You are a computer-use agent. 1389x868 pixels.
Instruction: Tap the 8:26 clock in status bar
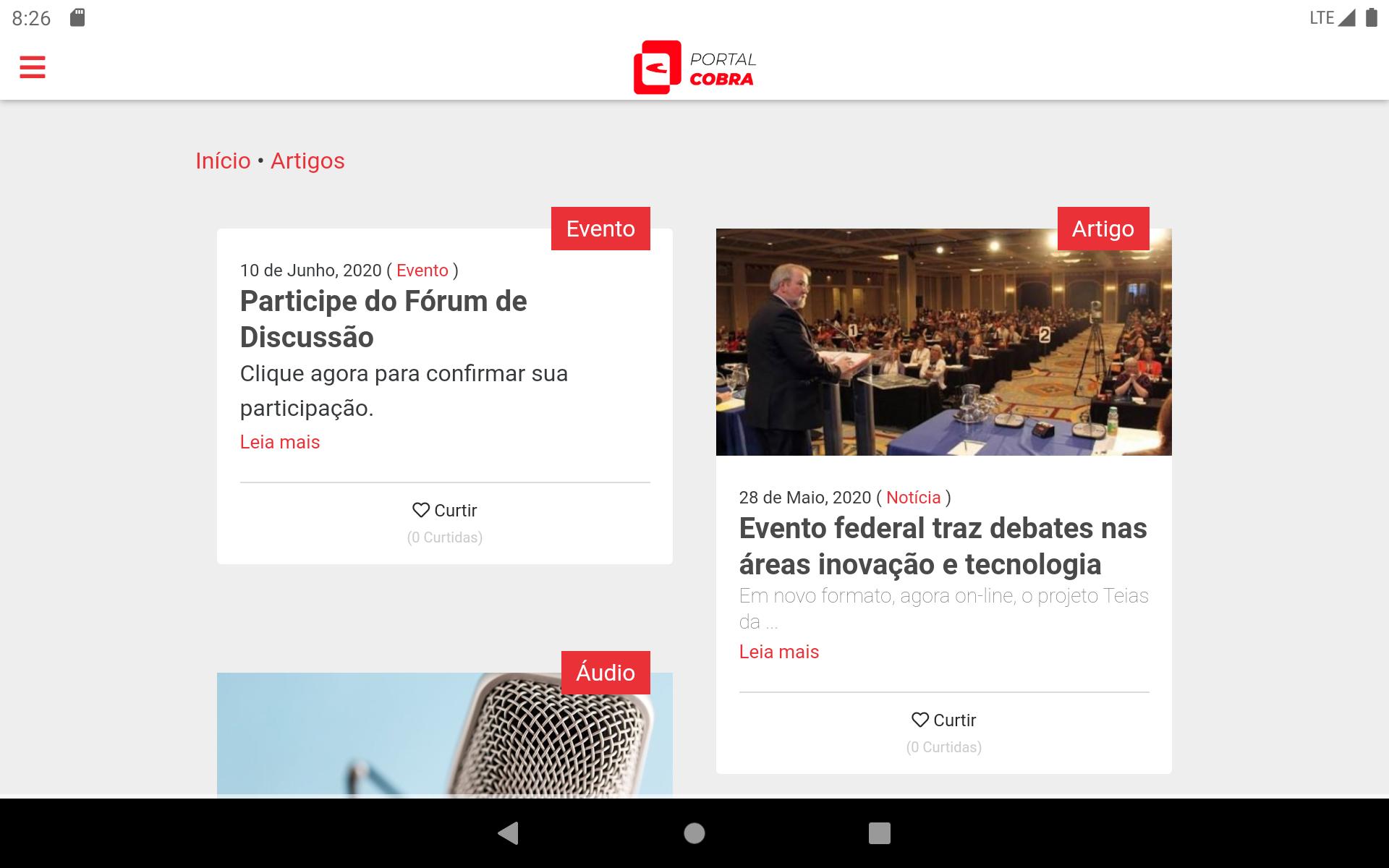(x=32, y=18)
